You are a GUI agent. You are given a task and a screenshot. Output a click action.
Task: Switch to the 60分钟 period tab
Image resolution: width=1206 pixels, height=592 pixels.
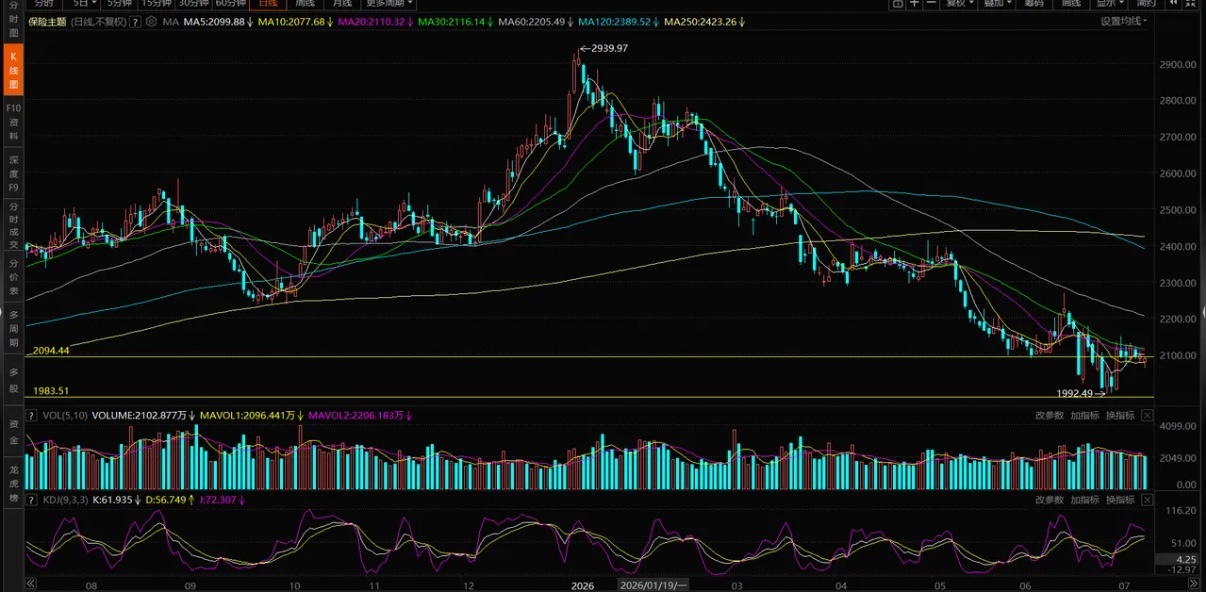coord(230,4)
